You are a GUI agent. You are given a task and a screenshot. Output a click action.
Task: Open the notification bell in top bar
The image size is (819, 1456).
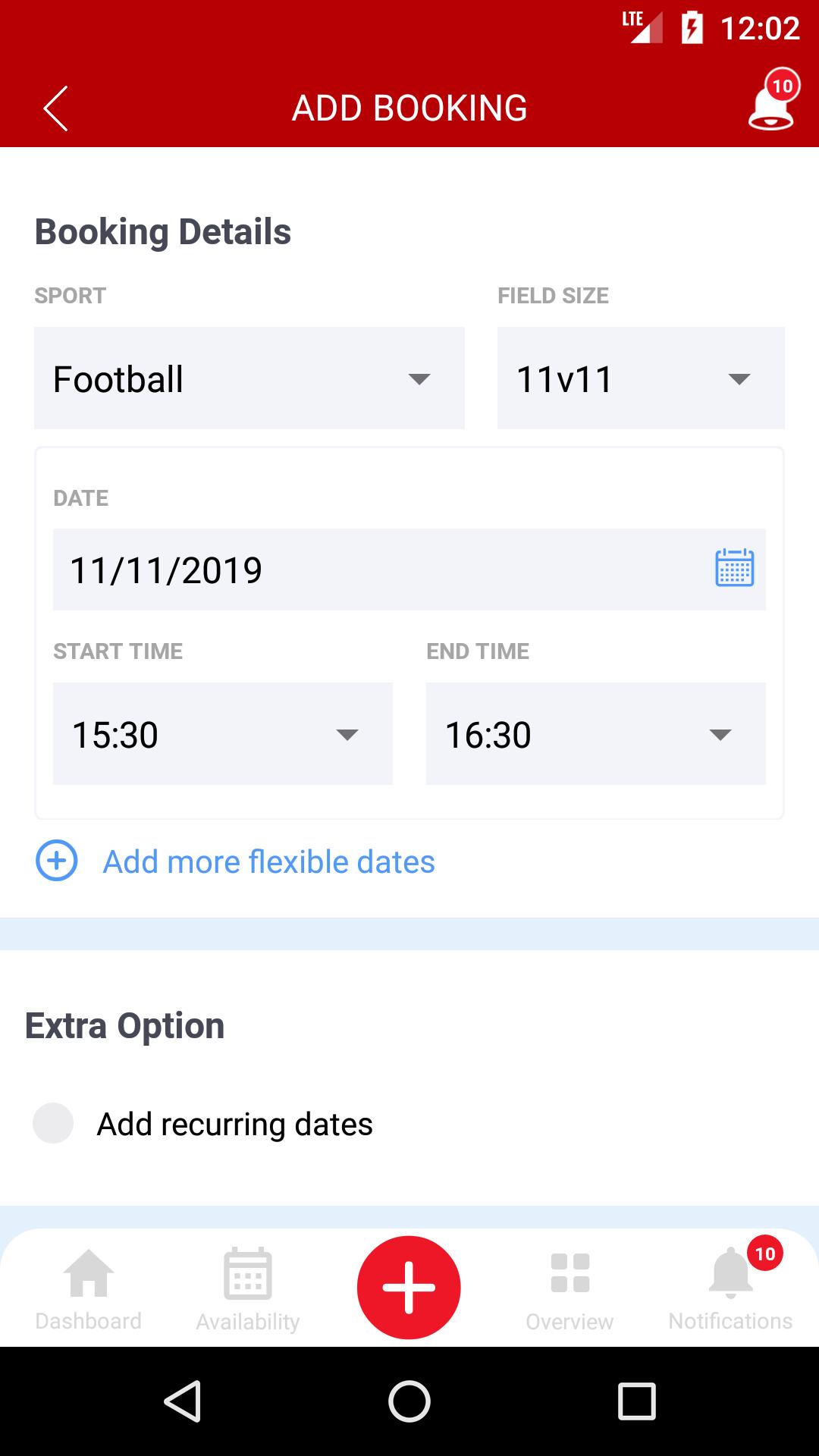point(772,100)
